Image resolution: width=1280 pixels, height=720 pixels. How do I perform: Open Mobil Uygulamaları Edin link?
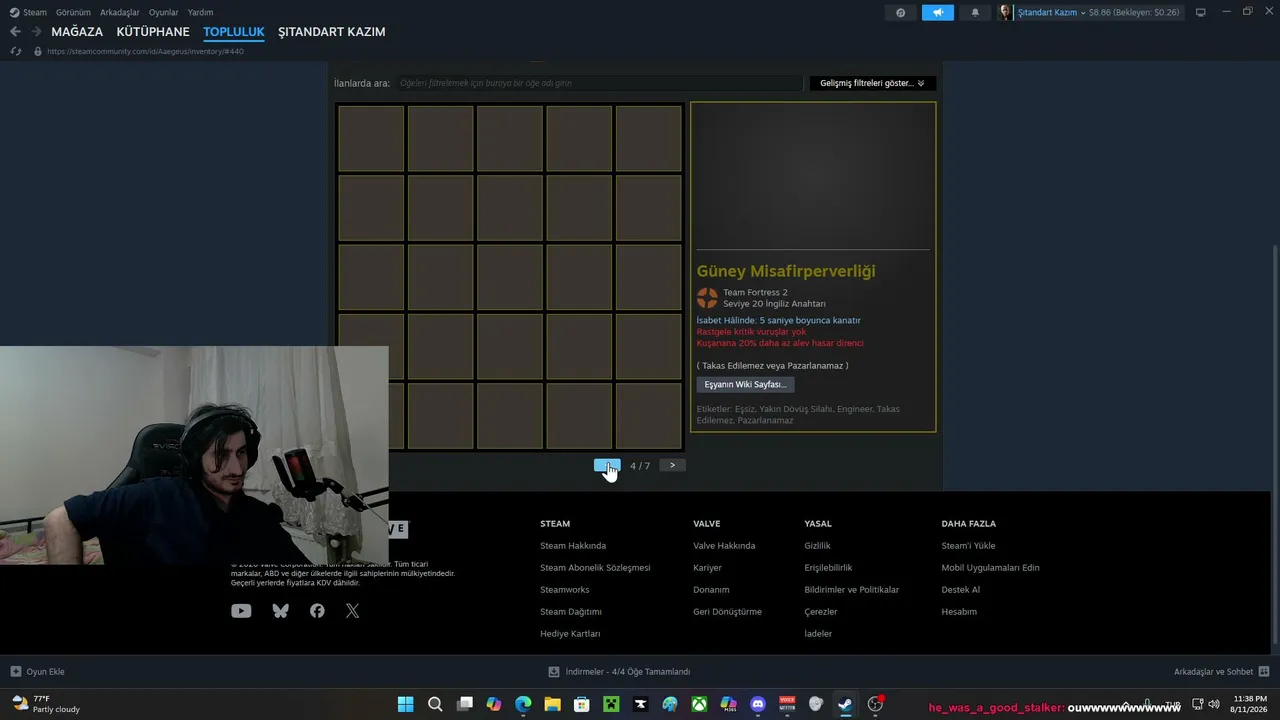990,568
